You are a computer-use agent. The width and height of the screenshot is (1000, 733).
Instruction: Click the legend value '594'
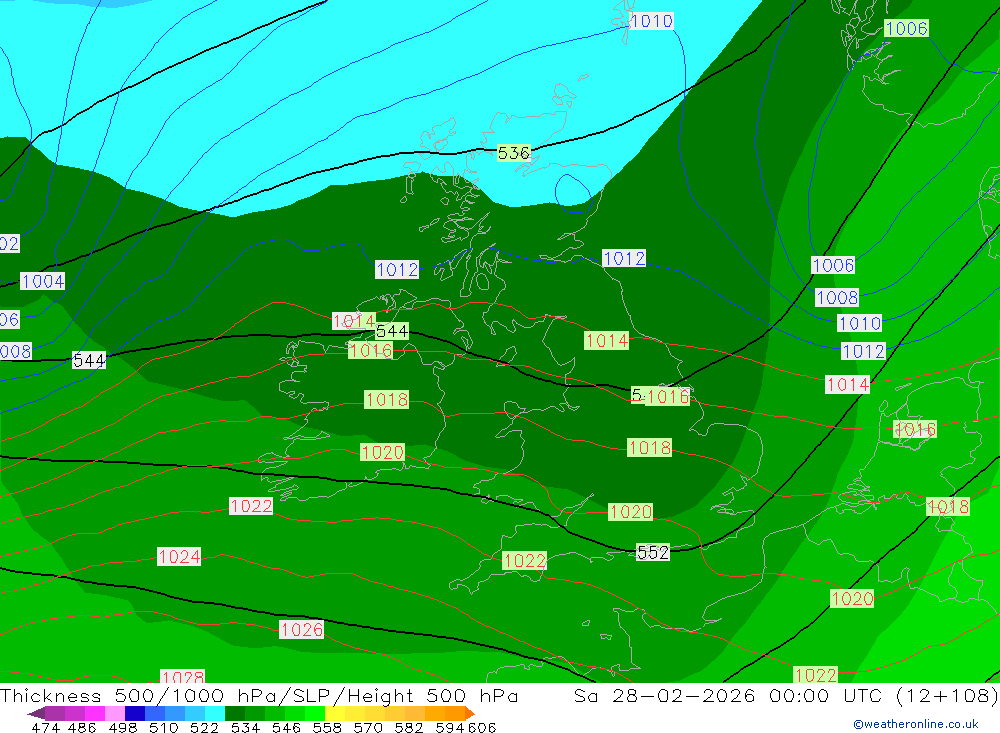(449, 728)
